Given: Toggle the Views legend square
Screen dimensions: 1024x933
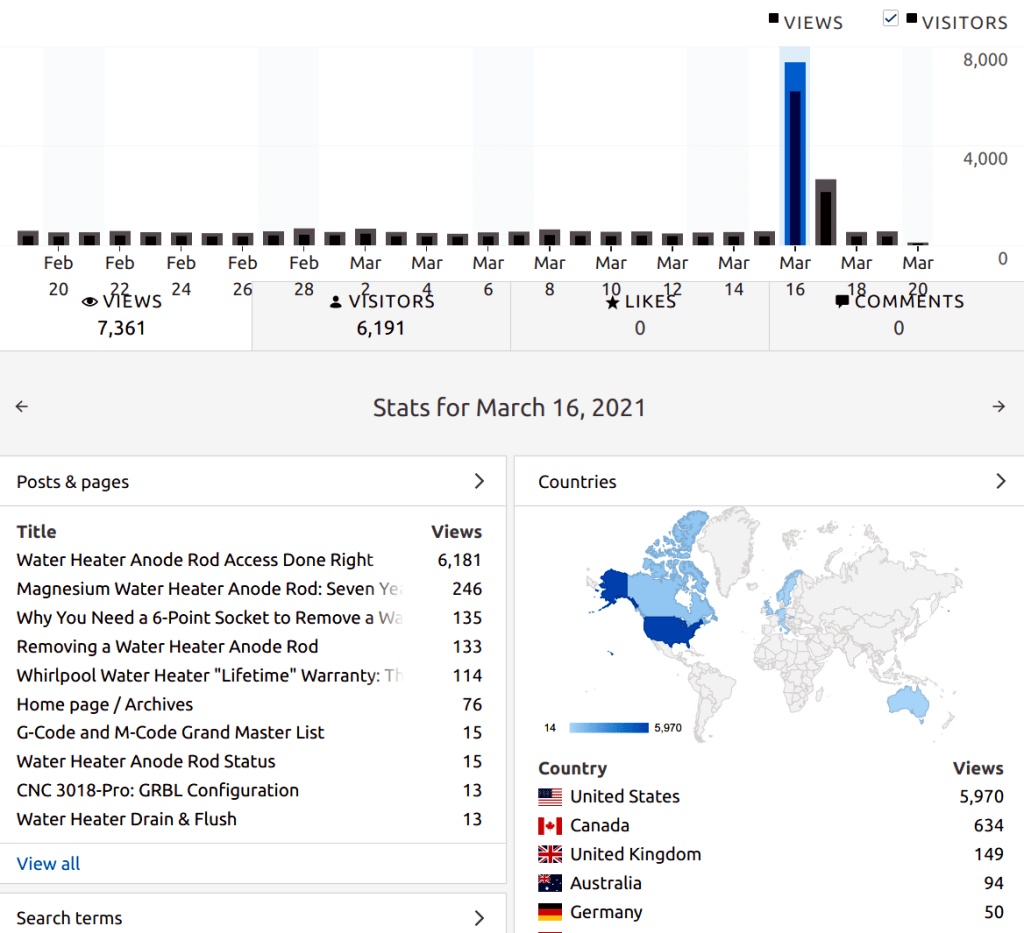Looking at the screenshot, I should [x=773, y=19].
